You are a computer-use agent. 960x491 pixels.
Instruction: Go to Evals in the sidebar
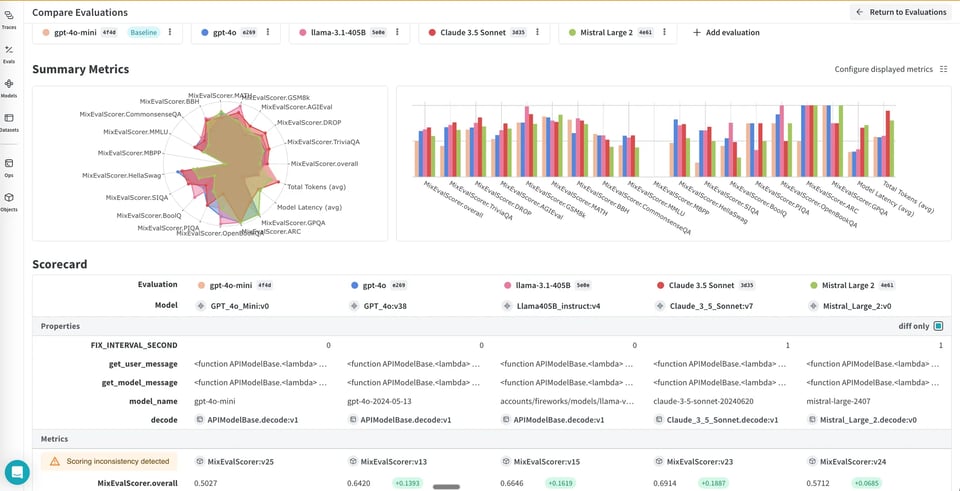click(9, 52)
